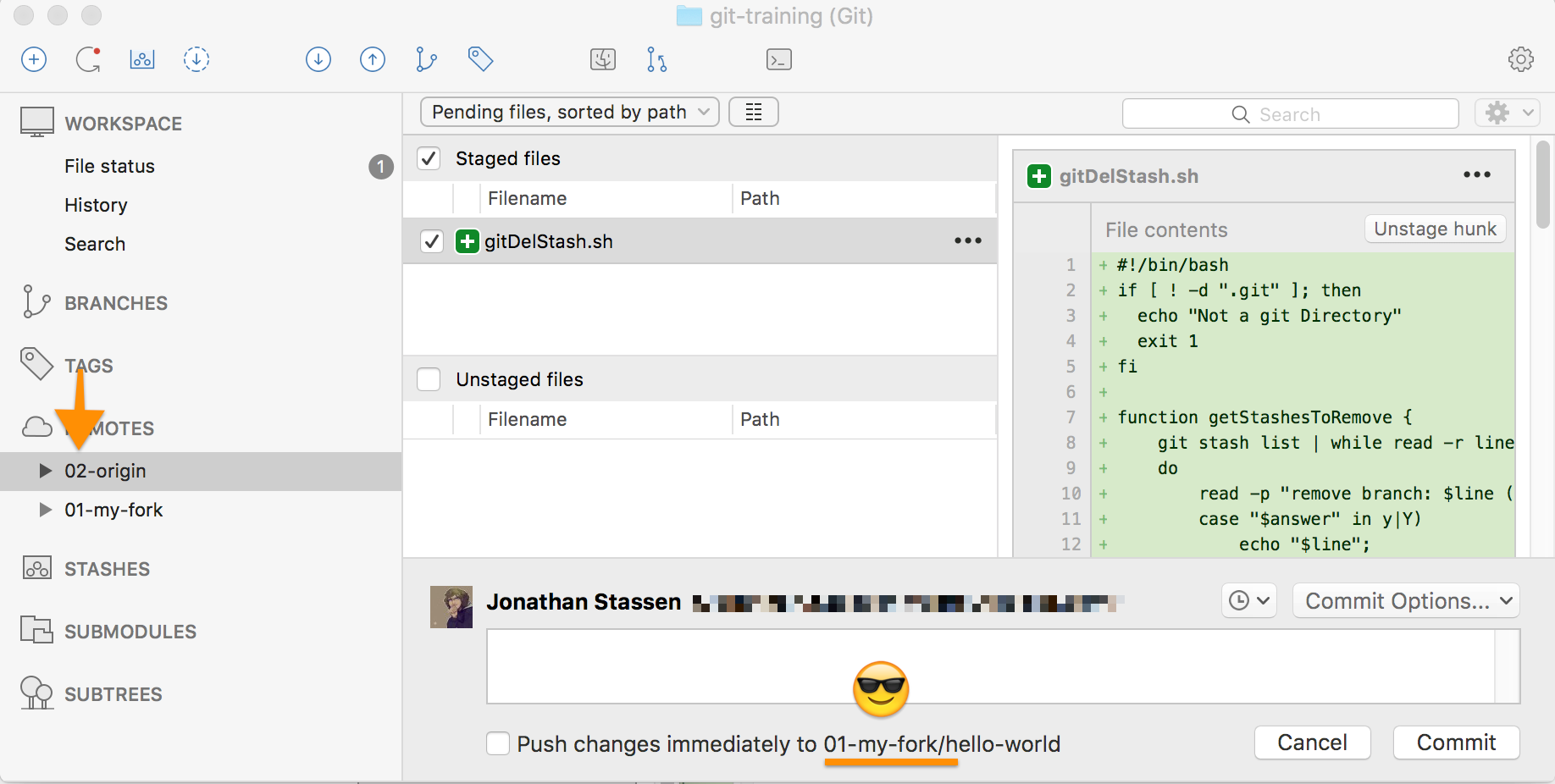
Task: Expand the 02-origin remote
Action: point(46,471)
